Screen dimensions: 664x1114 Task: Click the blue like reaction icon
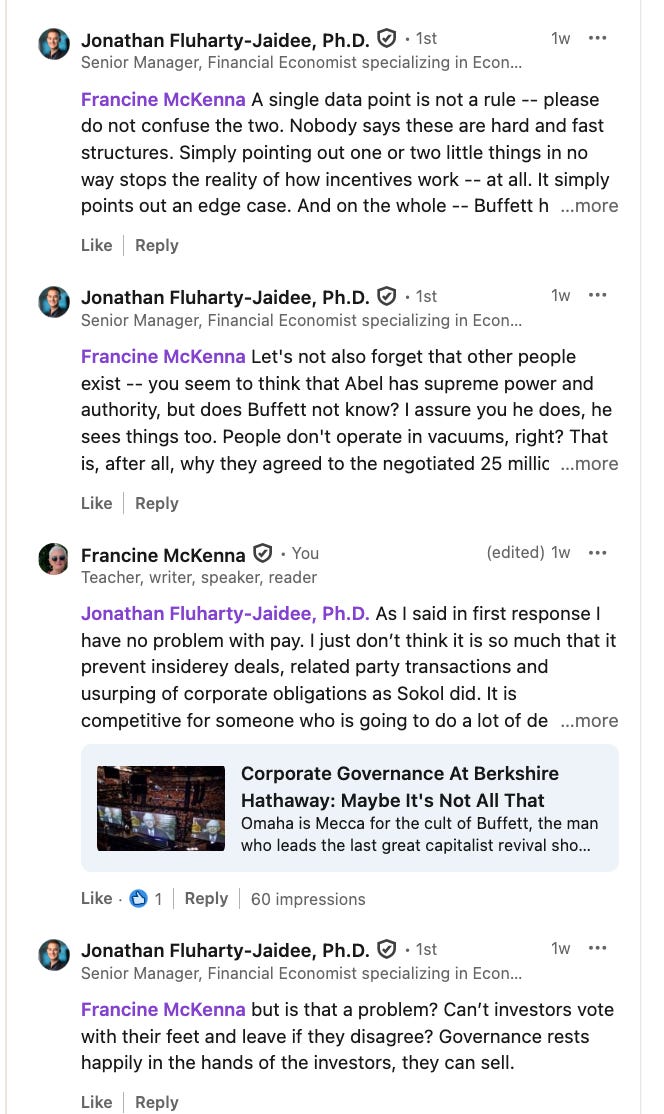138,899
